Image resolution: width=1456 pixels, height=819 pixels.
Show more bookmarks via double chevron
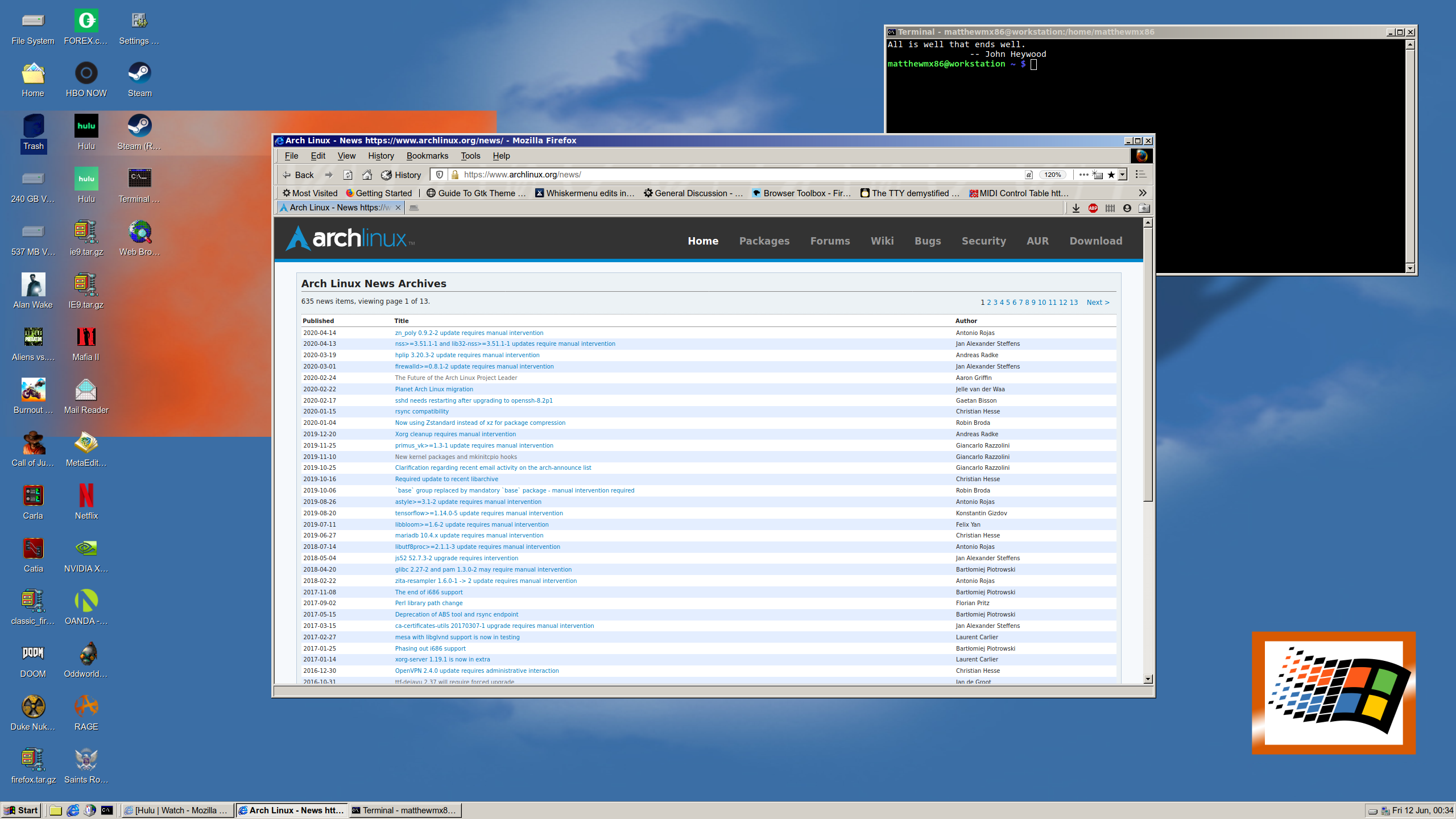pyautogui.click(x=1143, y=193)
